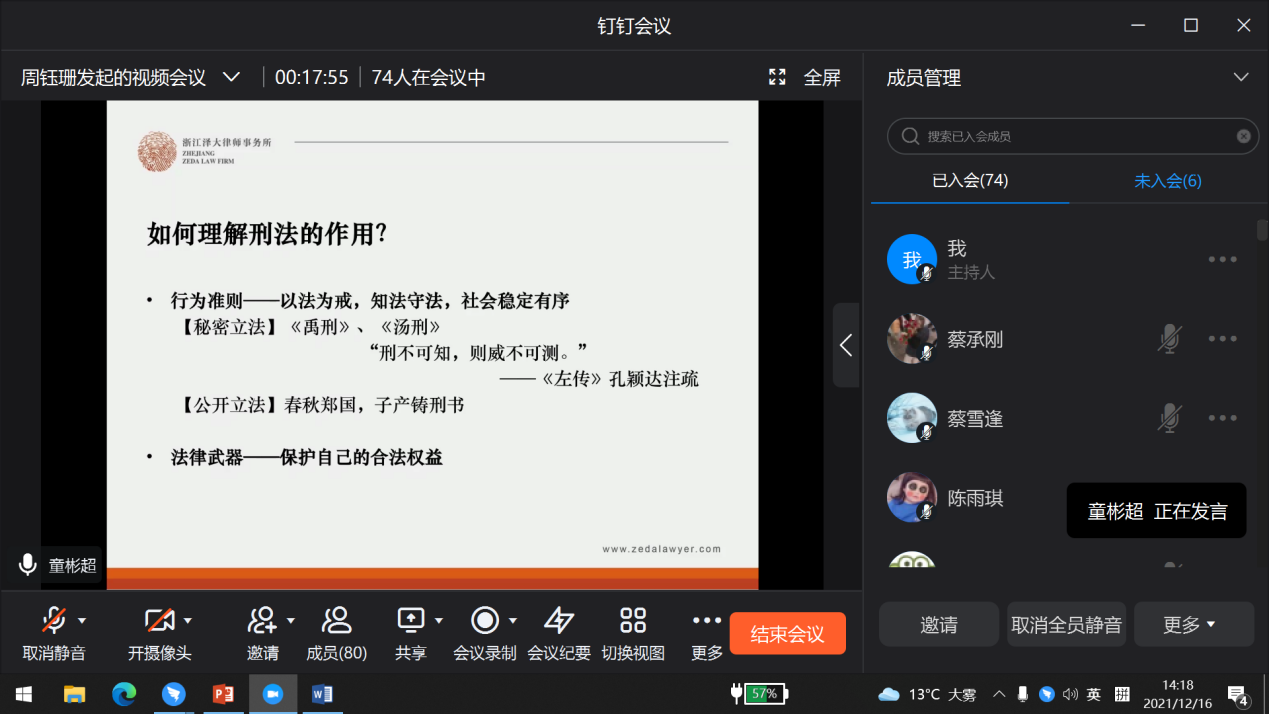
Task: Click the member list vertical scrollbar
Action: tap(1262, 230)
